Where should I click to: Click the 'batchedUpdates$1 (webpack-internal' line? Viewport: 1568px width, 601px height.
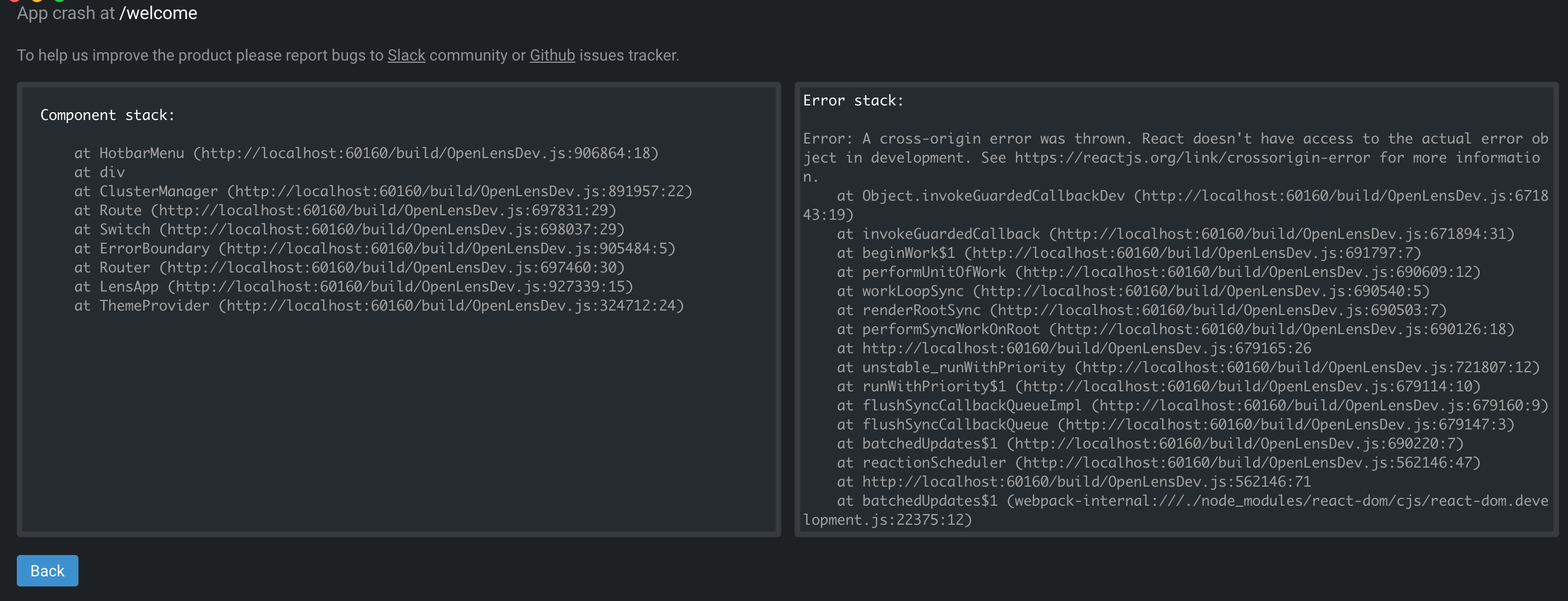(x=1175, y=510)
